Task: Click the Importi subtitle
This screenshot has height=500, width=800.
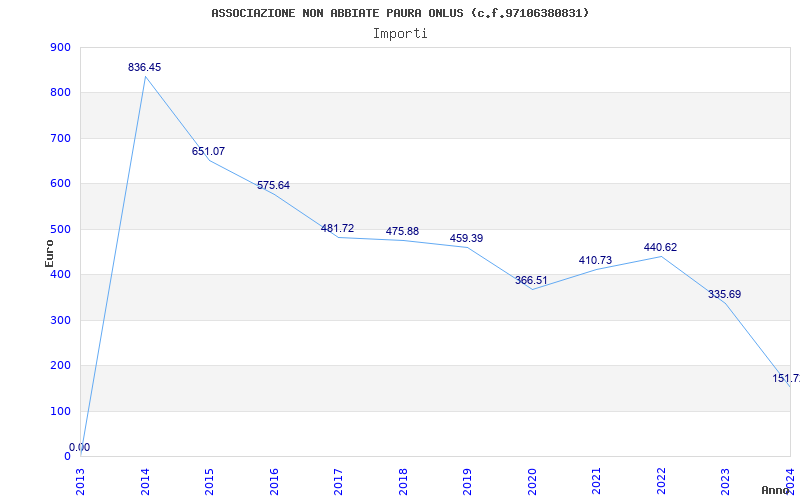Action: coord(400,34)
